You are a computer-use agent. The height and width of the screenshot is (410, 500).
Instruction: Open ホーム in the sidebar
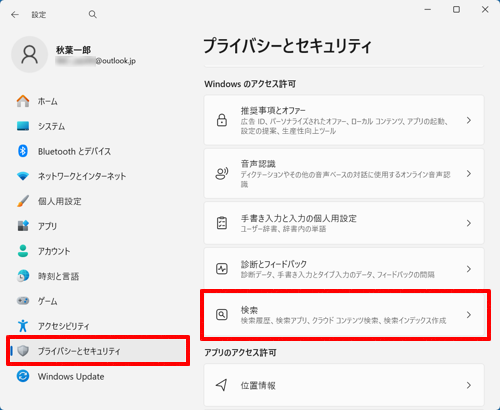(x=48, y=101)
